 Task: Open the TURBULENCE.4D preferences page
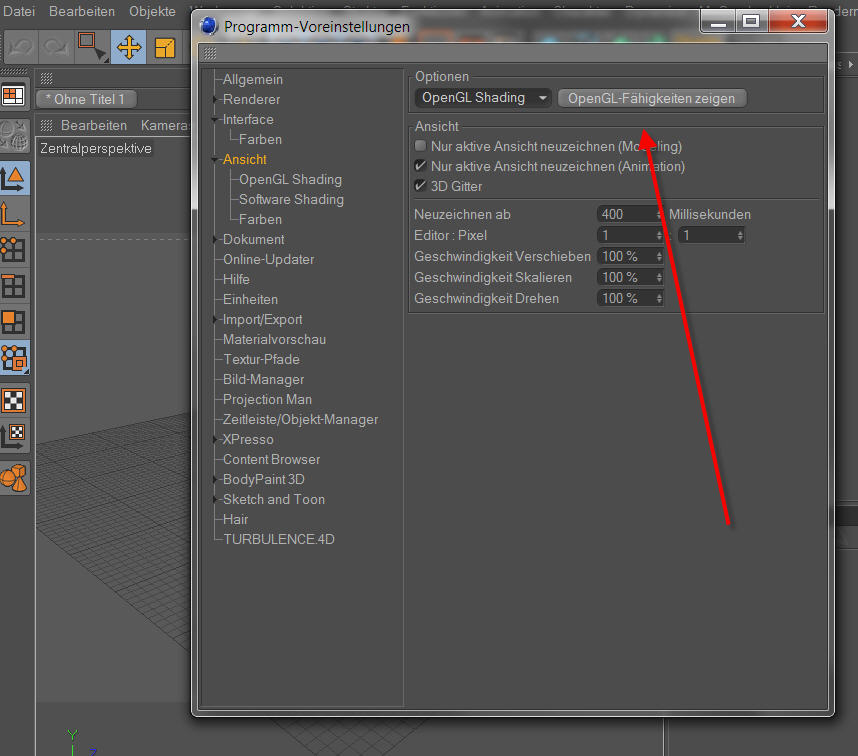point(279,539)
